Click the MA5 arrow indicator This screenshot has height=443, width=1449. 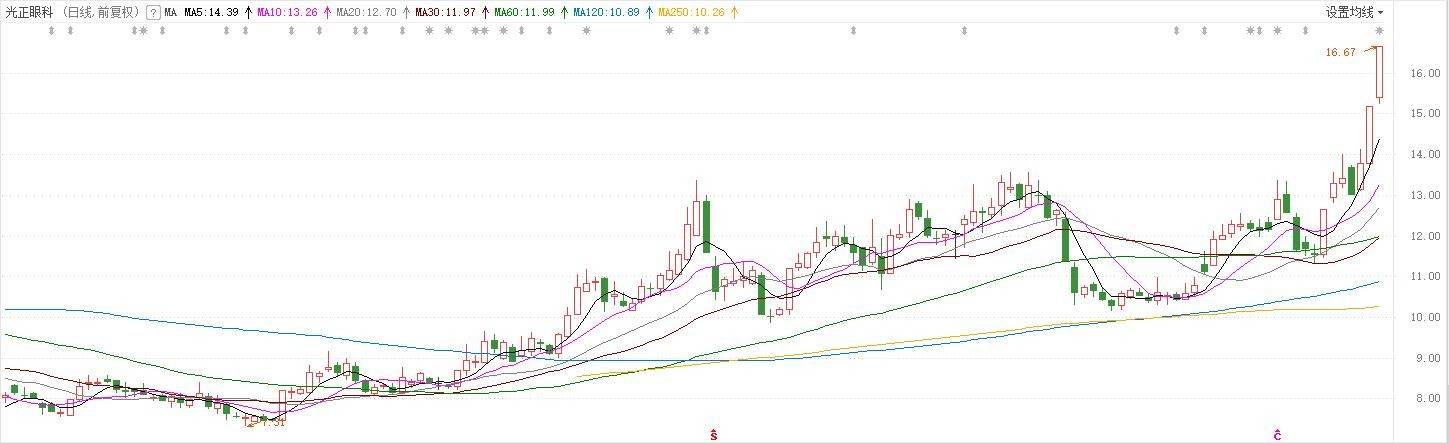pyautogui.click(x=247, y=13)
